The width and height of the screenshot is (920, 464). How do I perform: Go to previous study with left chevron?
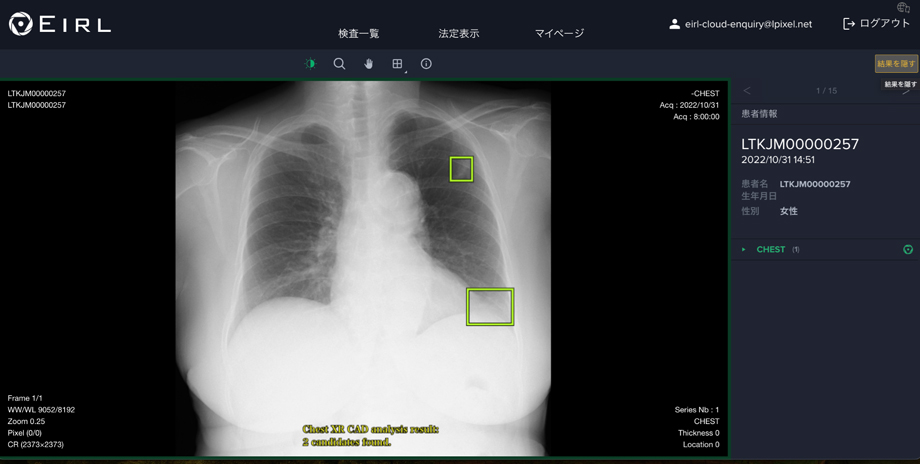(747, 91)
